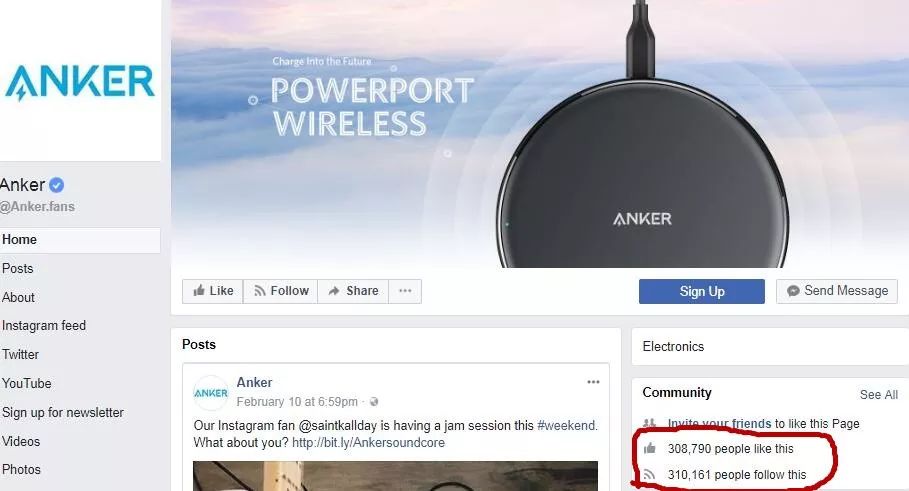Click the globe privacy icon on post

pos(374,402)
